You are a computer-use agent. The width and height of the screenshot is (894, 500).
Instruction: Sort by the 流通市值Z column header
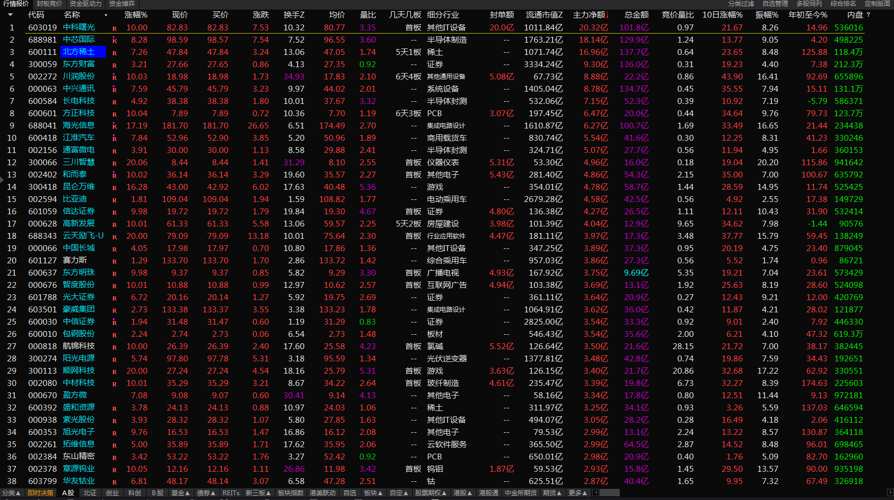[544, 15]
